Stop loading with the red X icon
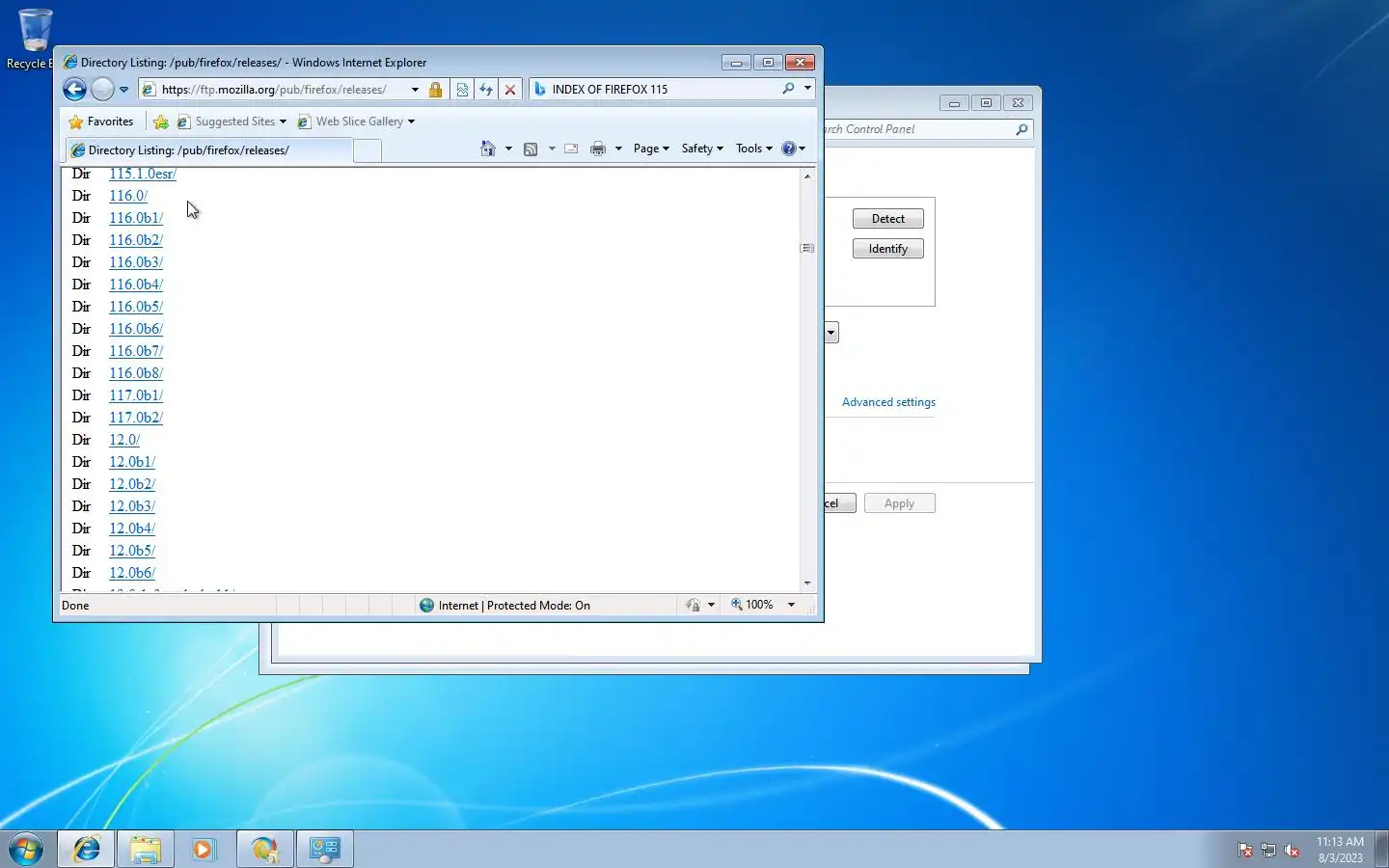Screen dimensions: 1389x868 (x=510, y=90)
